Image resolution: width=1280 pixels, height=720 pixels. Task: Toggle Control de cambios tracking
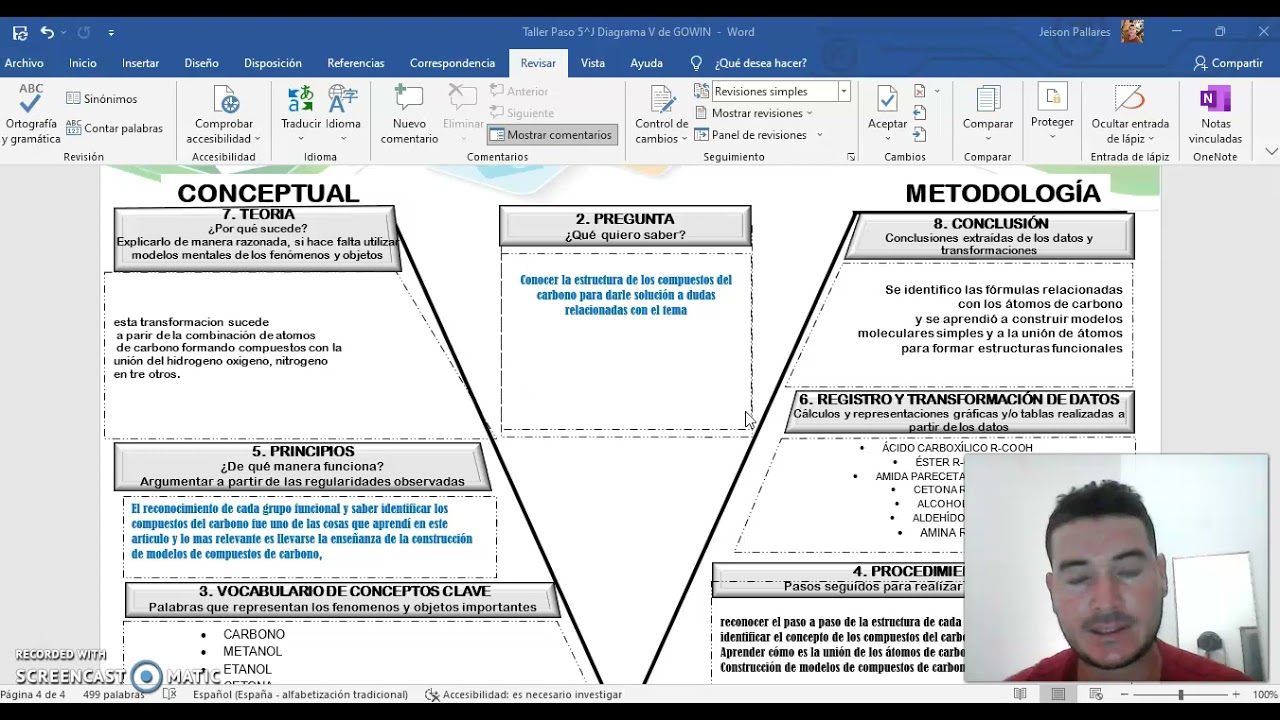pyautogui.click(x=661, y=115)
